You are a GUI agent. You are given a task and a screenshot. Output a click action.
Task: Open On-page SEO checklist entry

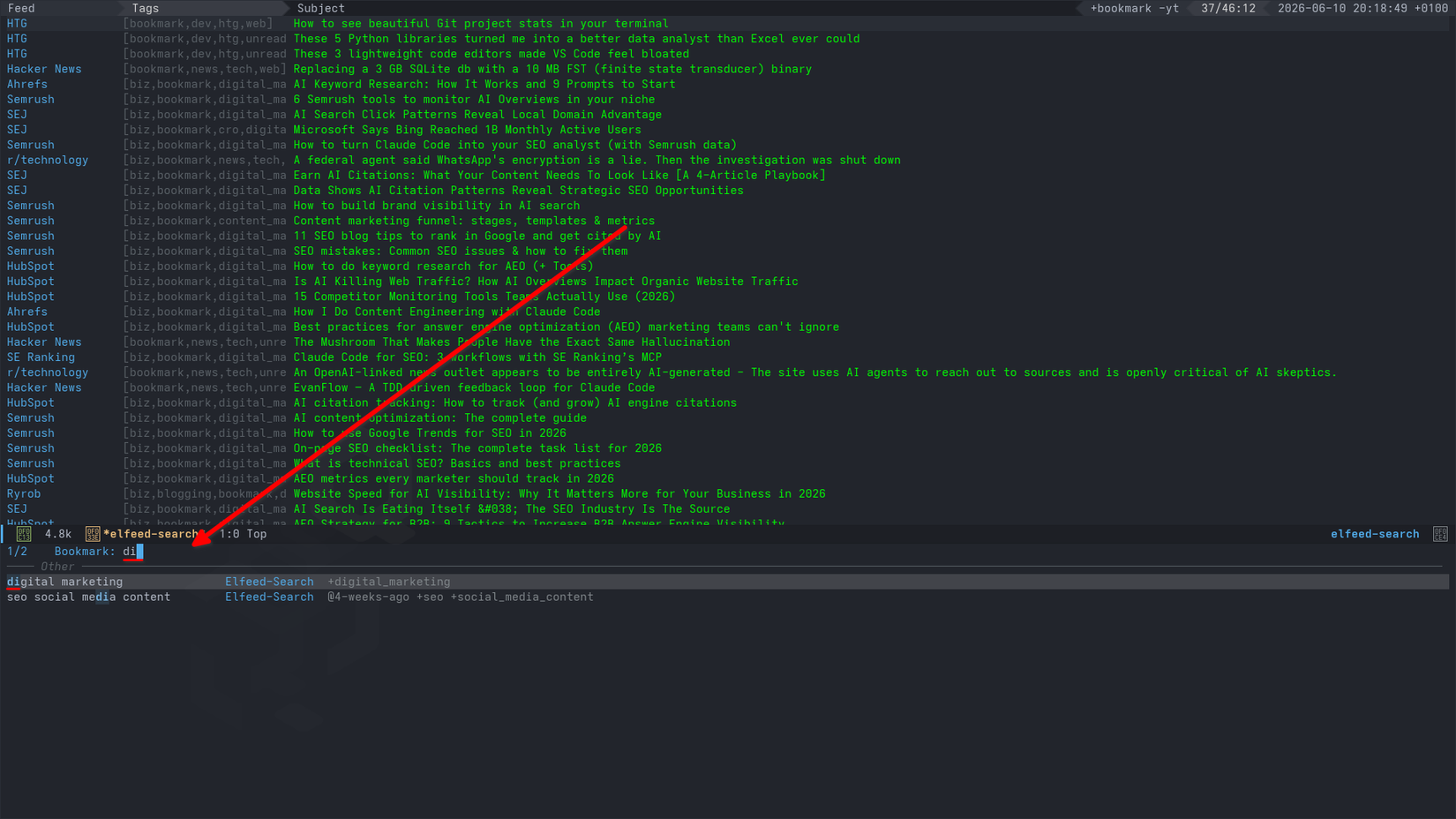point(477,448)
